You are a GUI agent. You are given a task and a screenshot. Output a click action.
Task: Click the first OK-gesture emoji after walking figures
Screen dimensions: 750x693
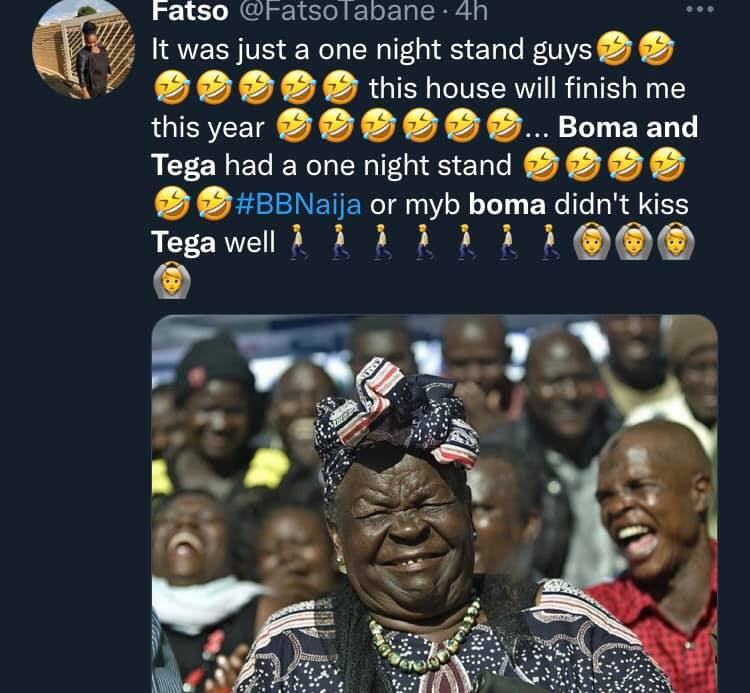pos(592,242)
